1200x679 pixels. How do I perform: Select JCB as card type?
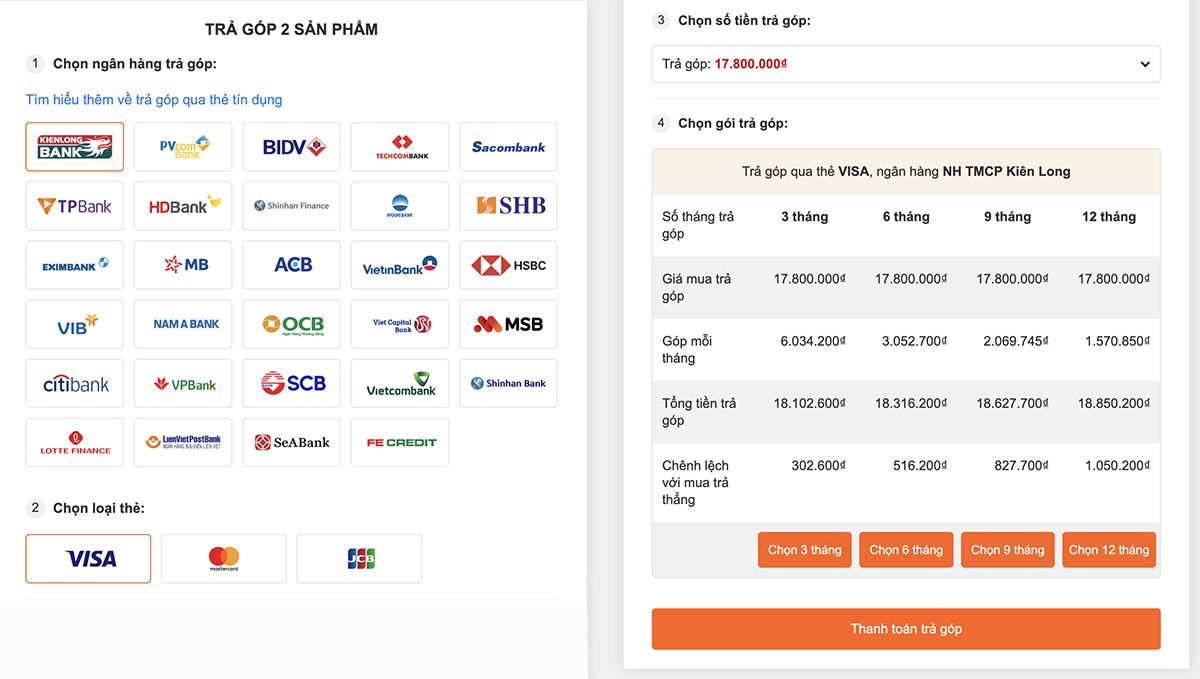(x=359, y=558)
